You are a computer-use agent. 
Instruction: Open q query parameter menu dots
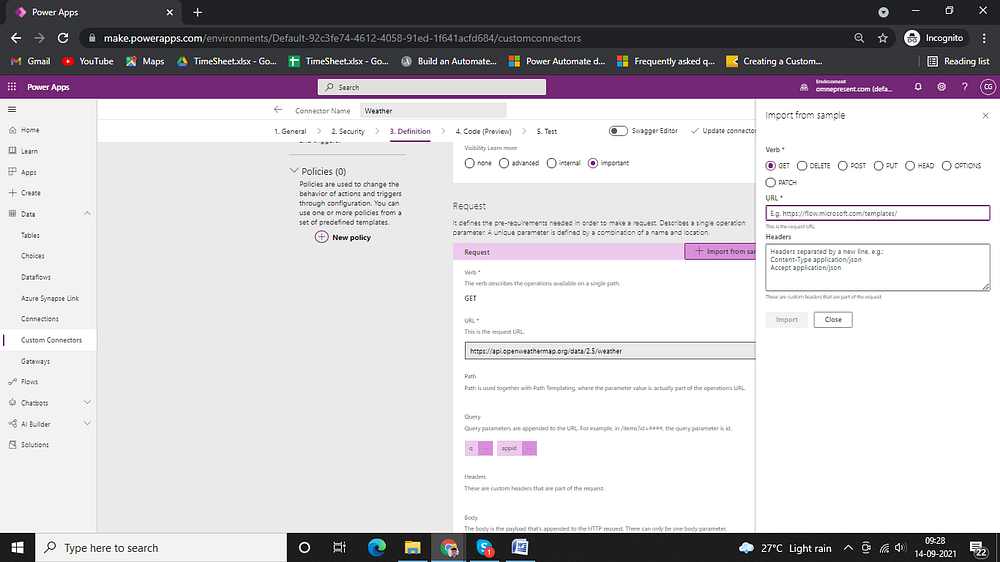coord(485,448)
